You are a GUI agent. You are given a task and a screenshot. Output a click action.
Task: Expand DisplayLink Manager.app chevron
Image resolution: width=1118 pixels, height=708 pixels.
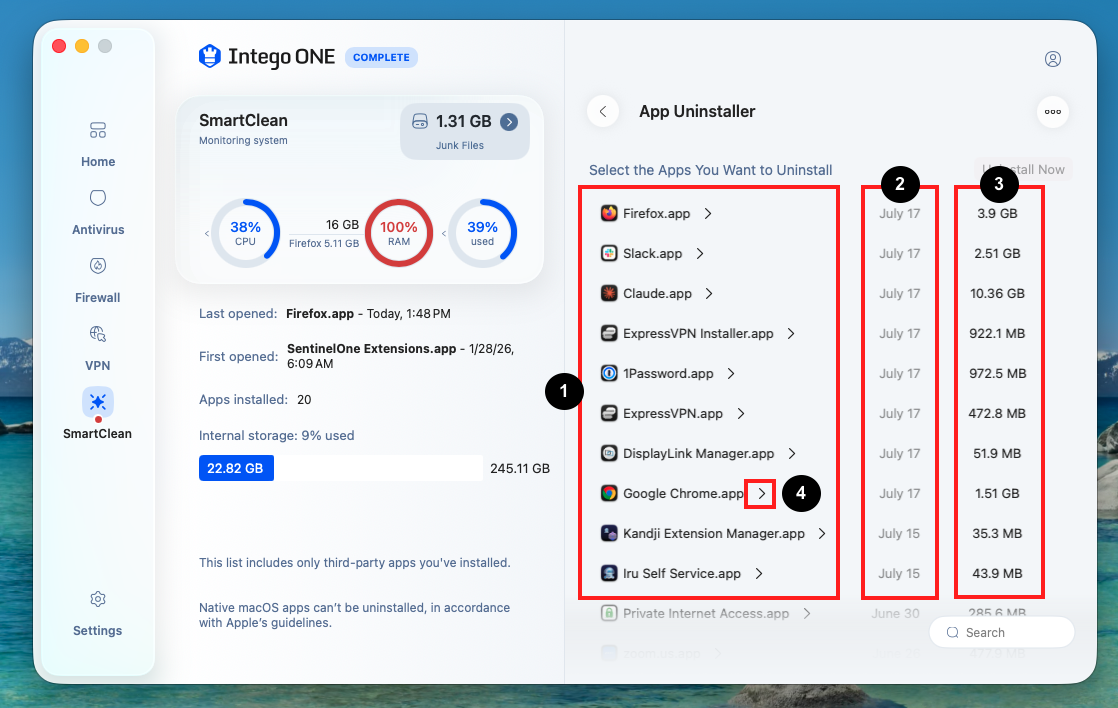coord(792,453)
